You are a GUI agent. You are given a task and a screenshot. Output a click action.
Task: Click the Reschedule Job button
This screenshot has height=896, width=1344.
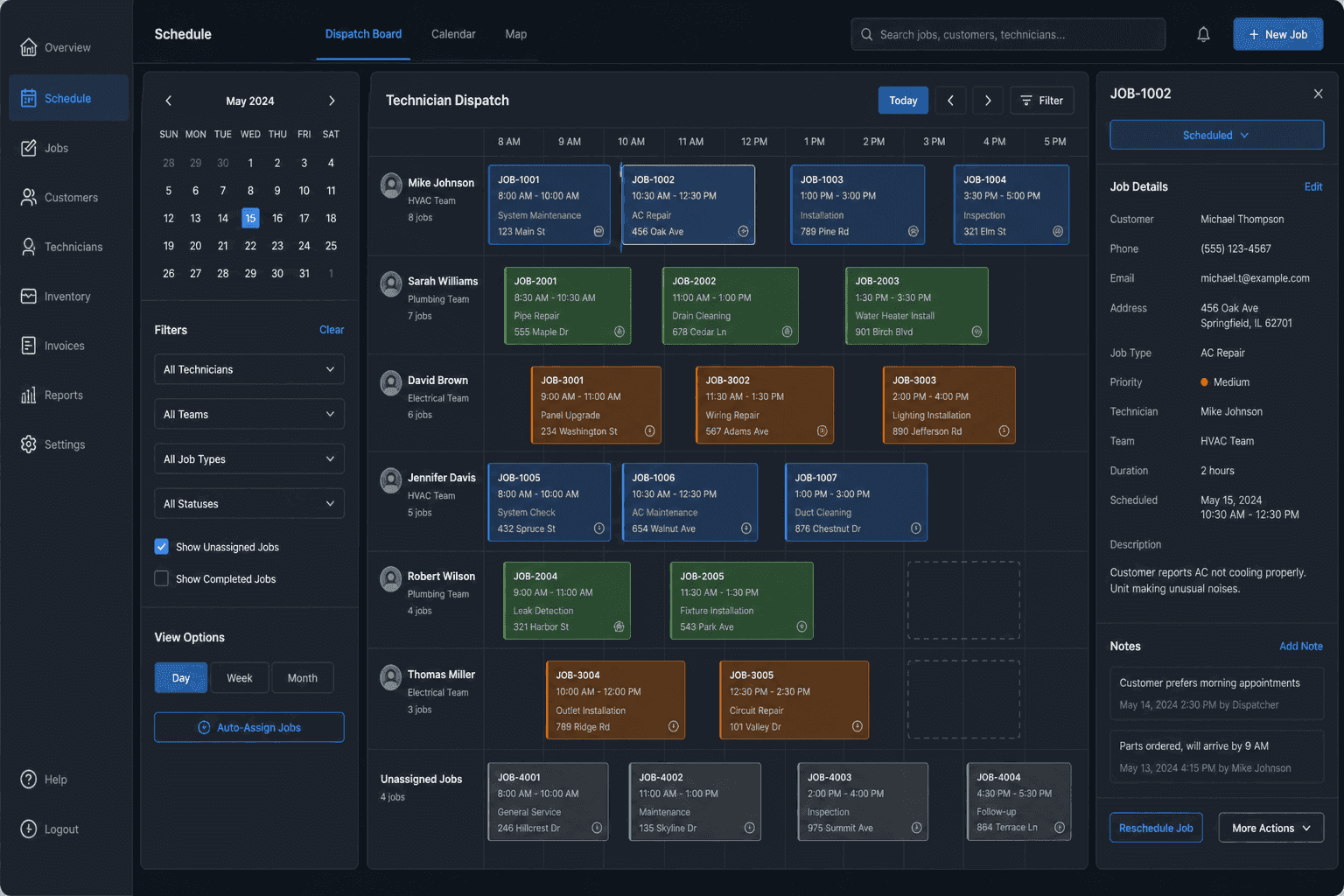1156,828
